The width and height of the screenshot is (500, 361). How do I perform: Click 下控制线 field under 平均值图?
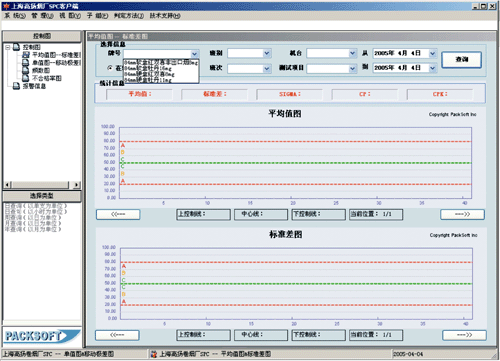(x=319, y=214)
